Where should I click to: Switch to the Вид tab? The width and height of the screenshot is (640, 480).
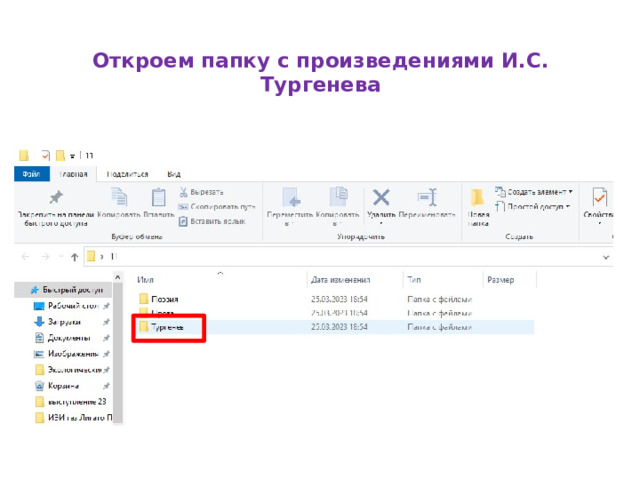click(x=174, y=174)
